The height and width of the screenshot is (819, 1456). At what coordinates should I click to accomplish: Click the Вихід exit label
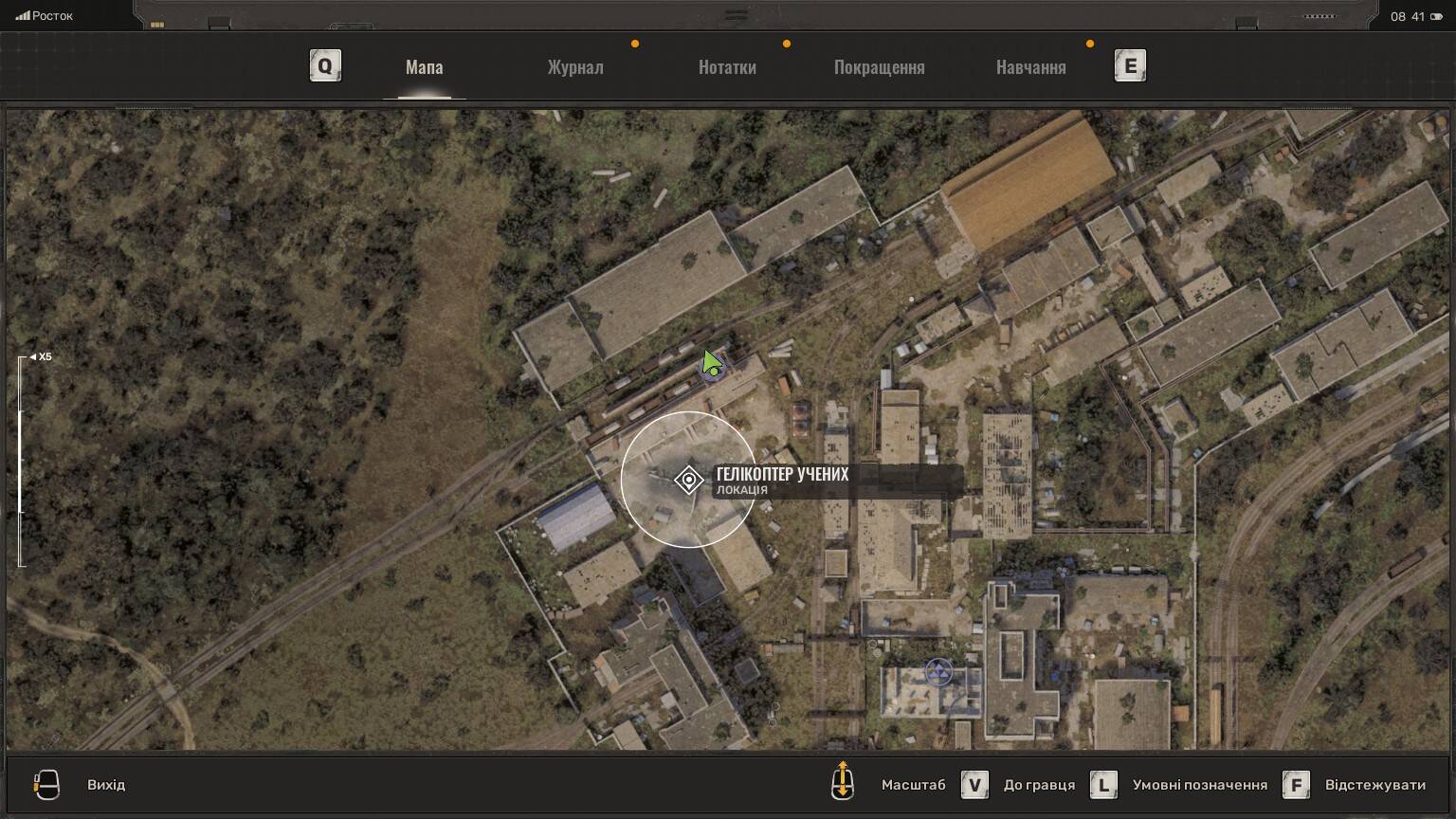tap(106, 785)
